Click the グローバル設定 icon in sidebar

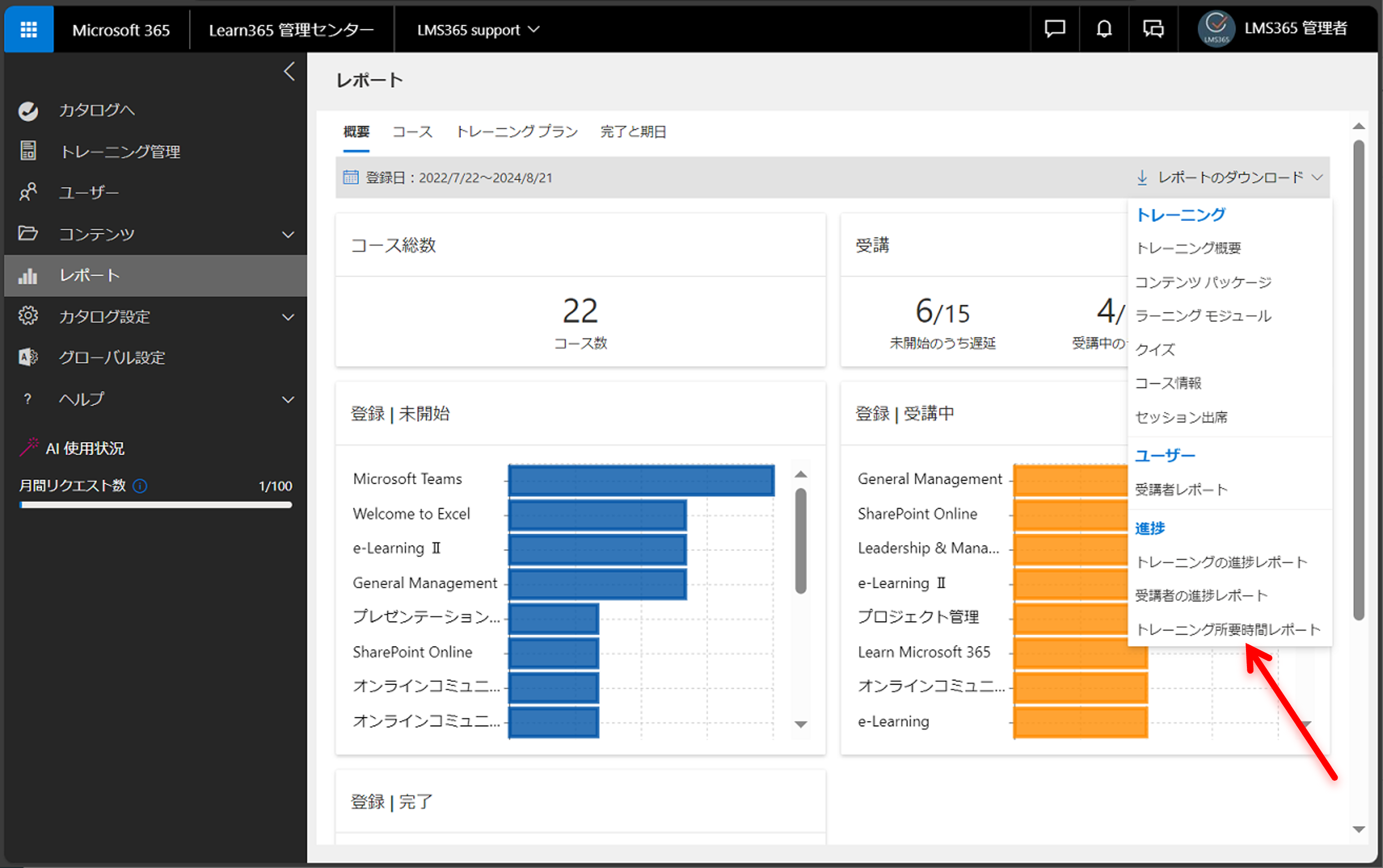28,357
